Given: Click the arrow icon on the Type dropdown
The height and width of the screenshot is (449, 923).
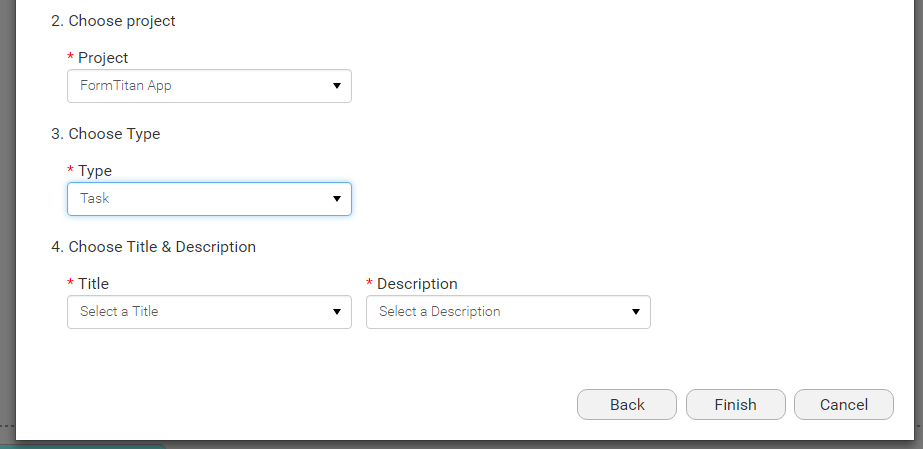Looking at the screenshot, I should [337, 199].
